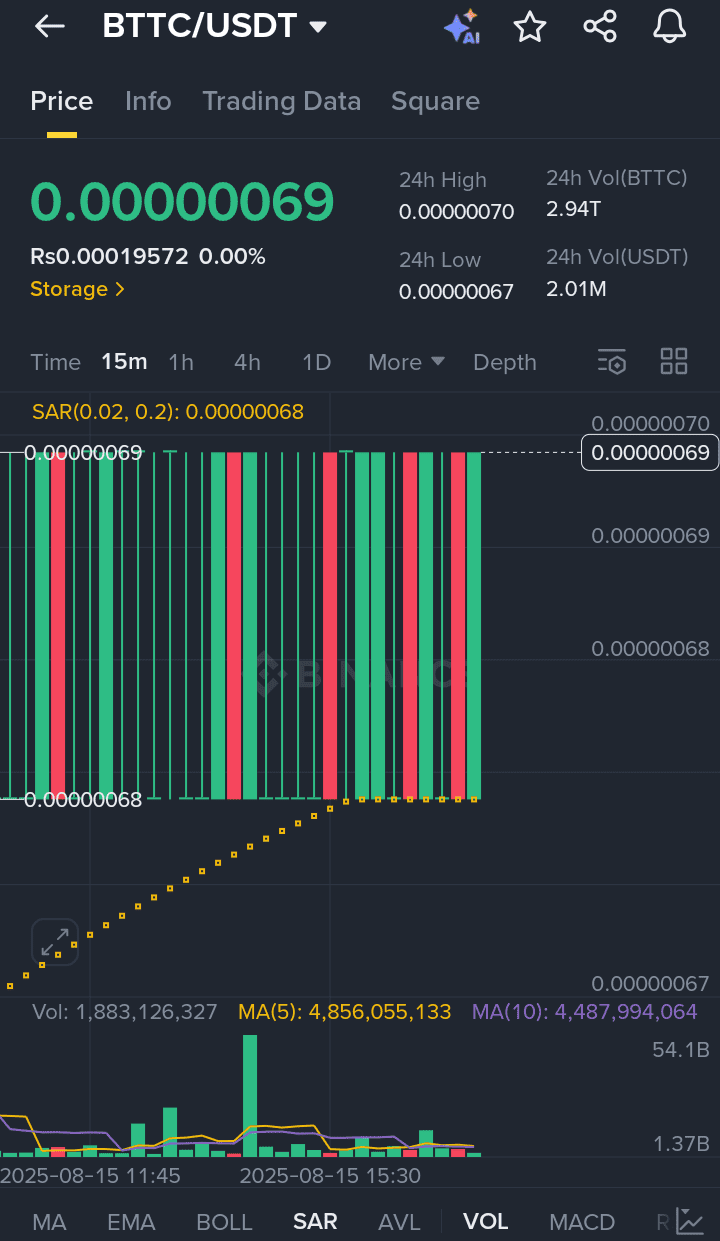Switch to the Info tab
The height and width of the screenshot is (1241, 720).
[x=148, y=101]
